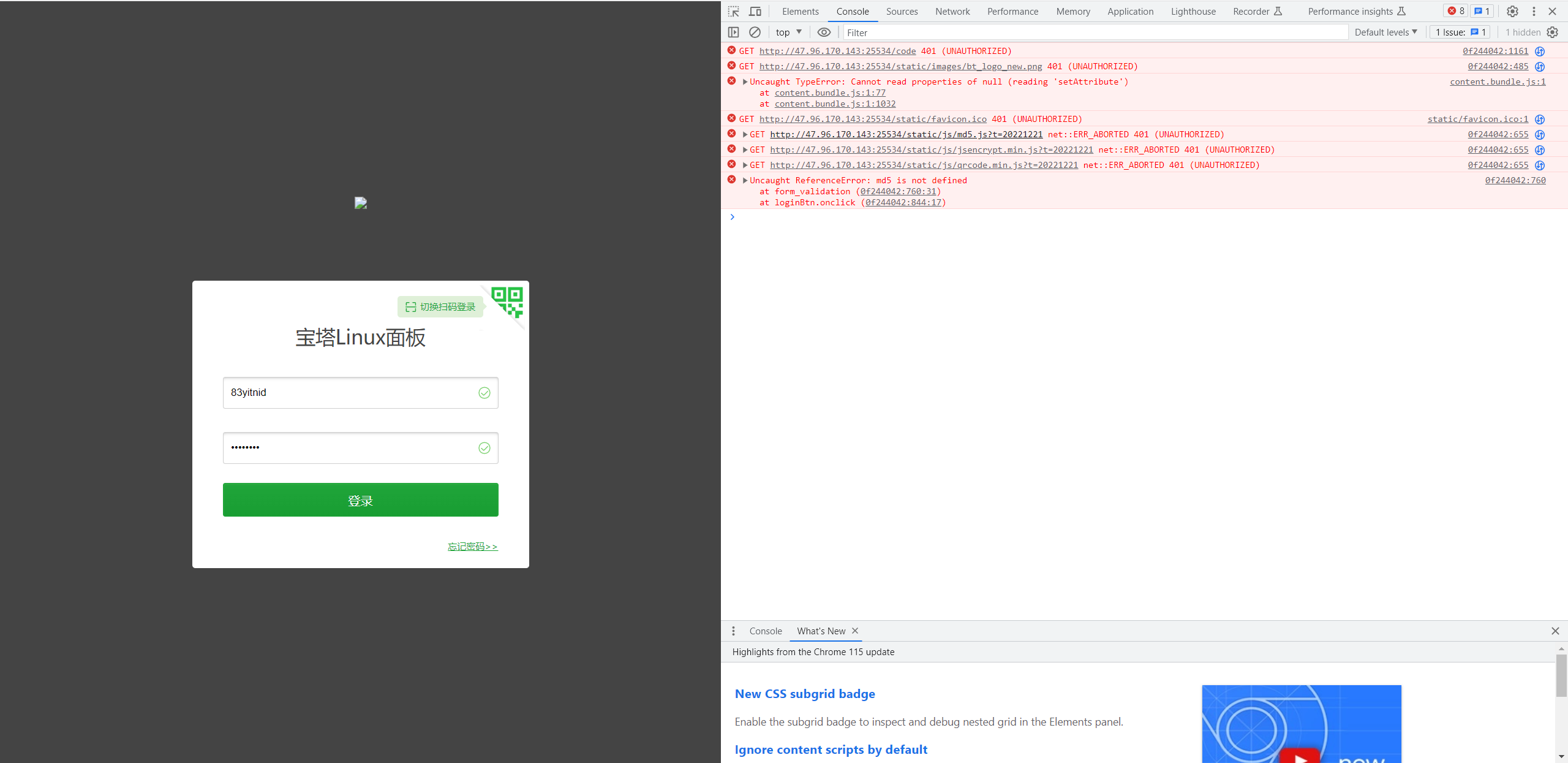Open drawer more options three-dot menu
Viewport: 1568px width, 763px height.
pos(733,631)
